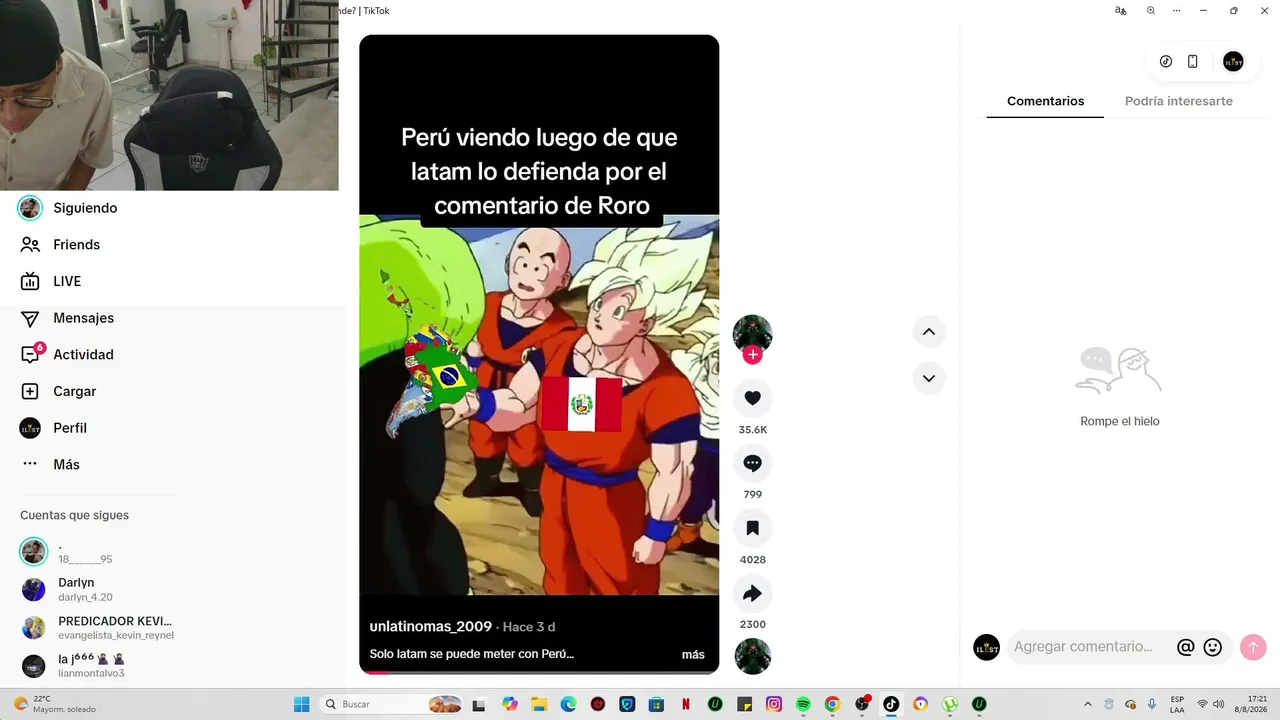This screenshot has height=720, width=1280.
Task: Open the Wi-Fi network icon in tray
Action: pyautogui.click(x=1202, y=704)
